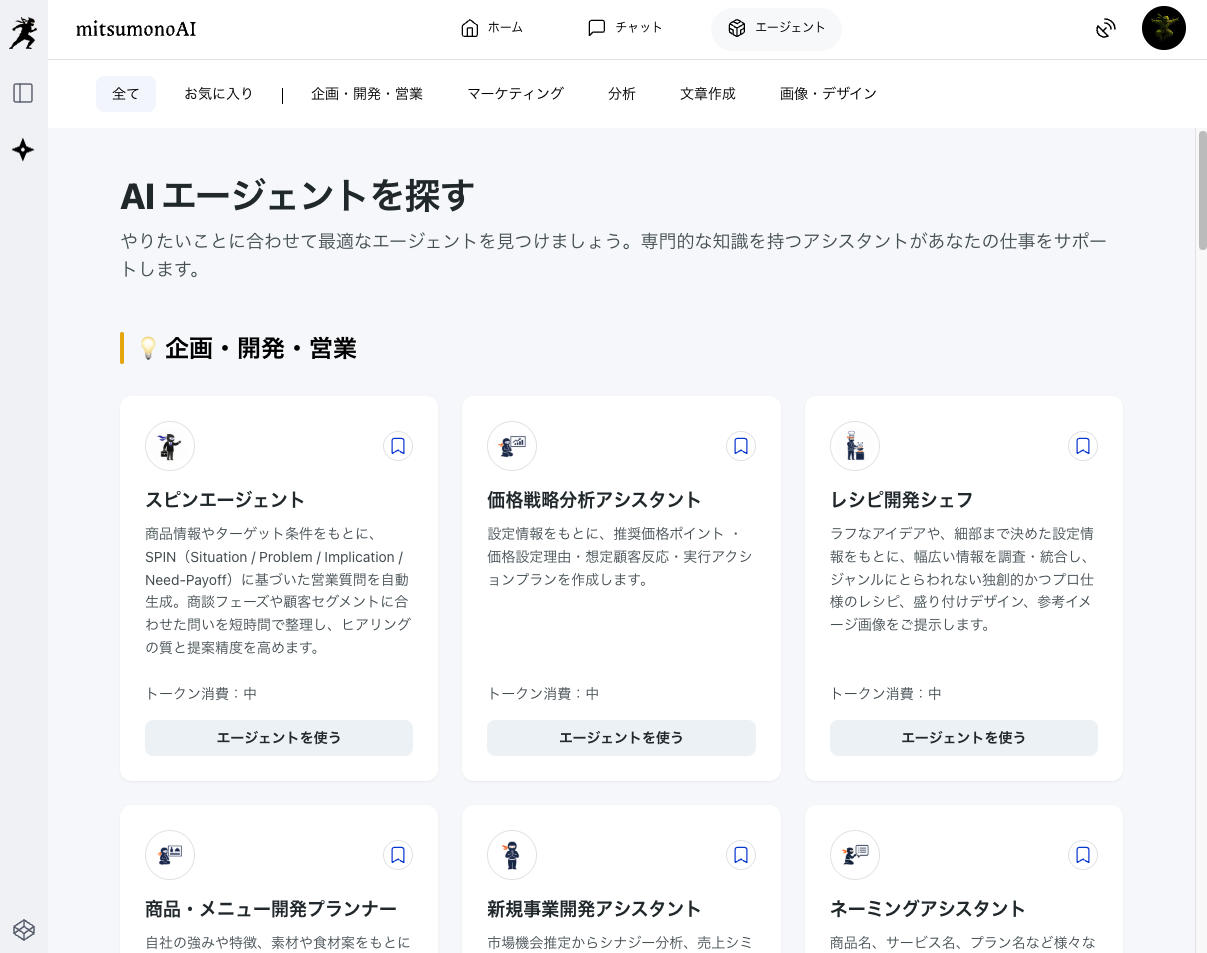Toggle the sidebar panel icon
The image size is (1207, 953).
tap(23, 93)
